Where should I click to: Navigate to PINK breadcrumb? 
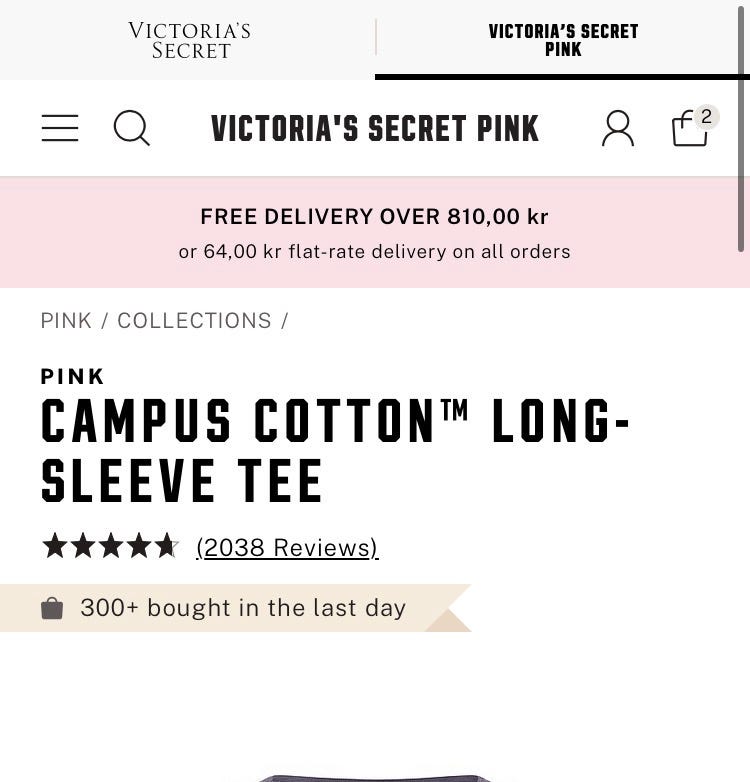66,321
